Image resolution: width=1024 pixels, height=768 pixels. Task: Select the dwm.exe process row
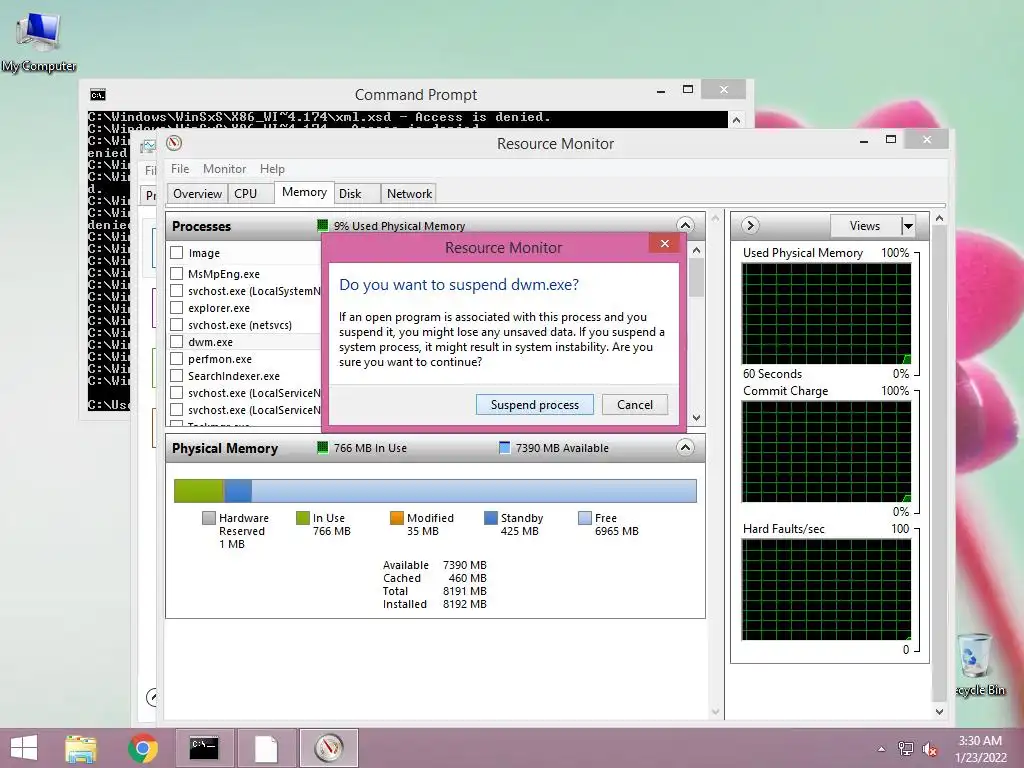[x=246, y=342]
